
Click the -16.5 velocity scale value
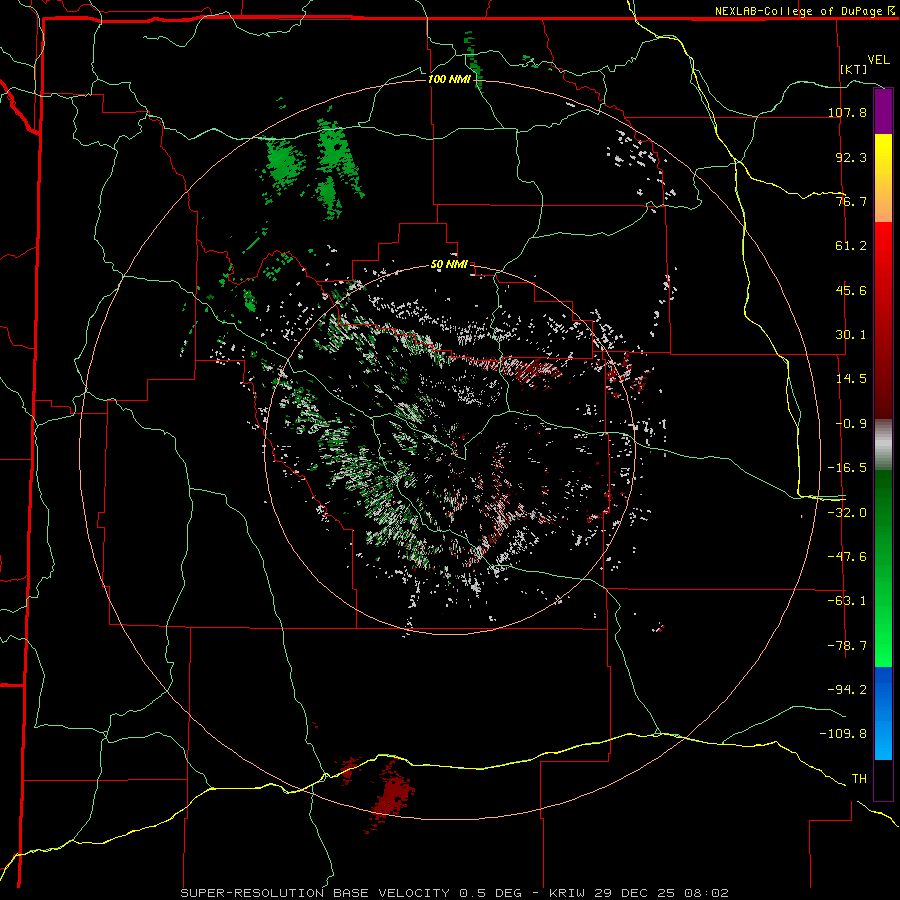click(x=847, y=468)
